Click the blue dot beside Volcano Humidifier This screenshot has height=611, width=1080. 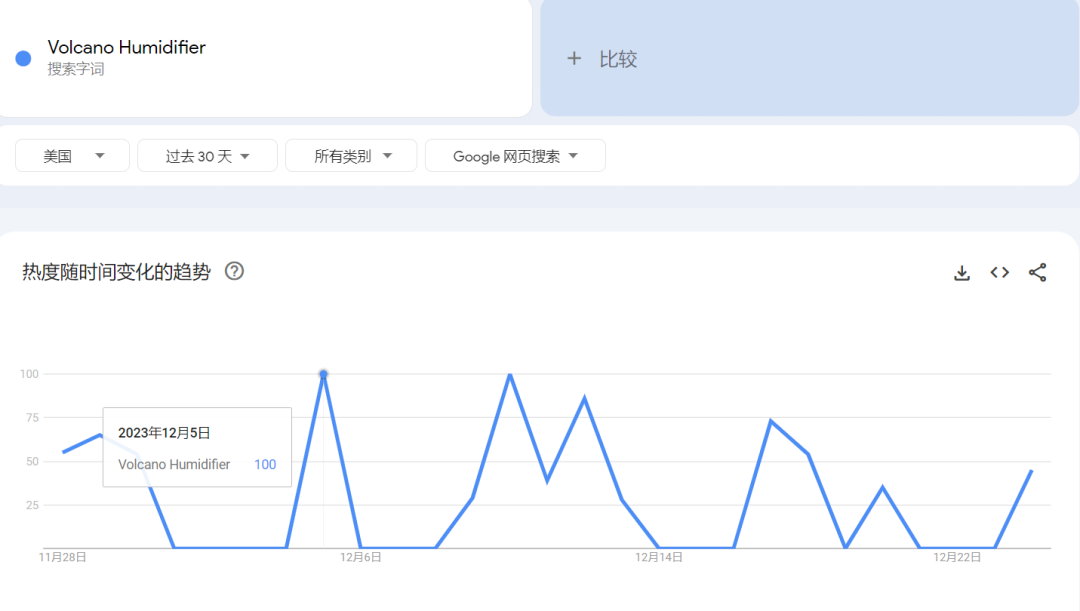[x=23, y=58]
